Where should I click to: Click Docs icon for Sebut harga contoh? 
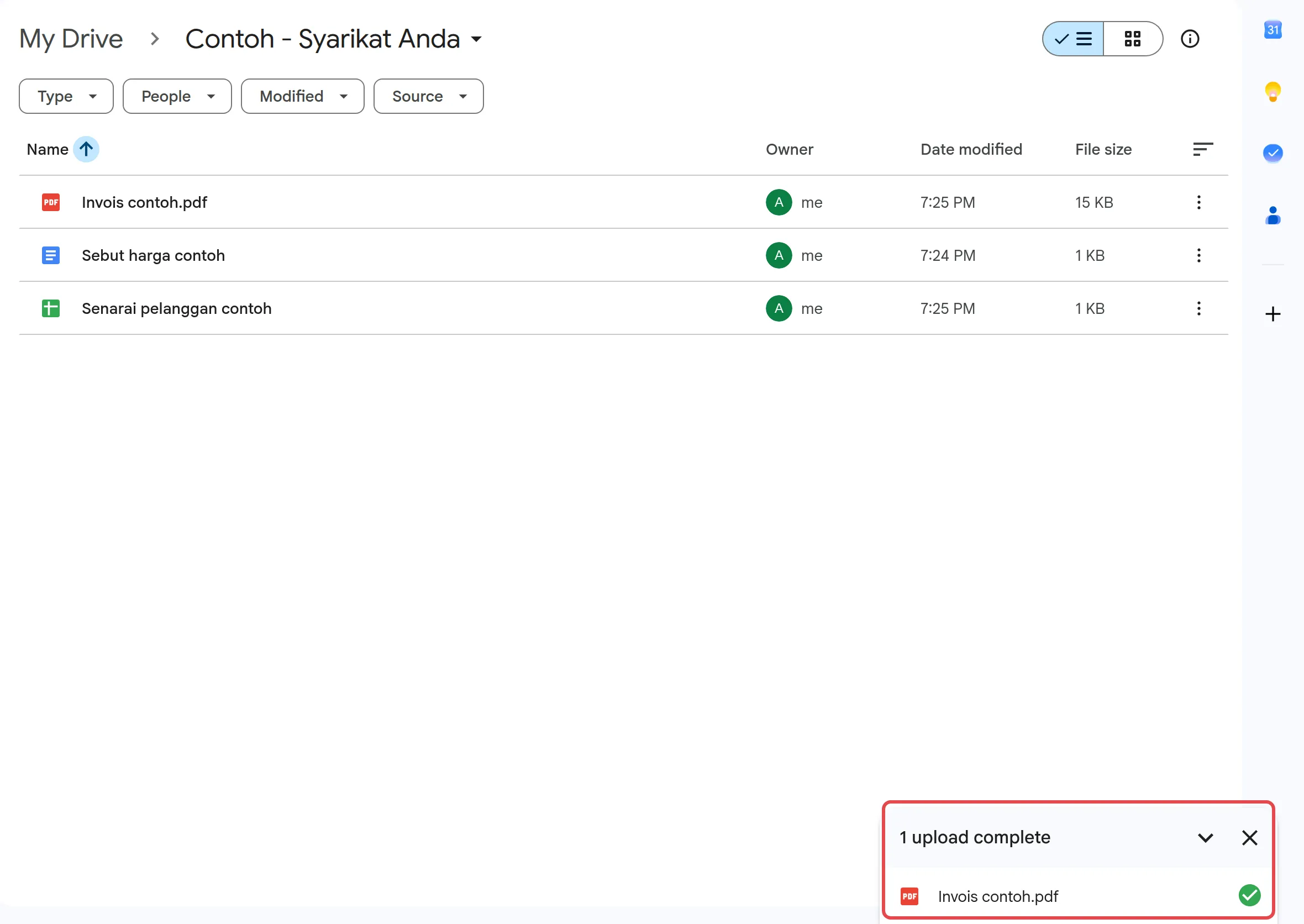(51, 255)
